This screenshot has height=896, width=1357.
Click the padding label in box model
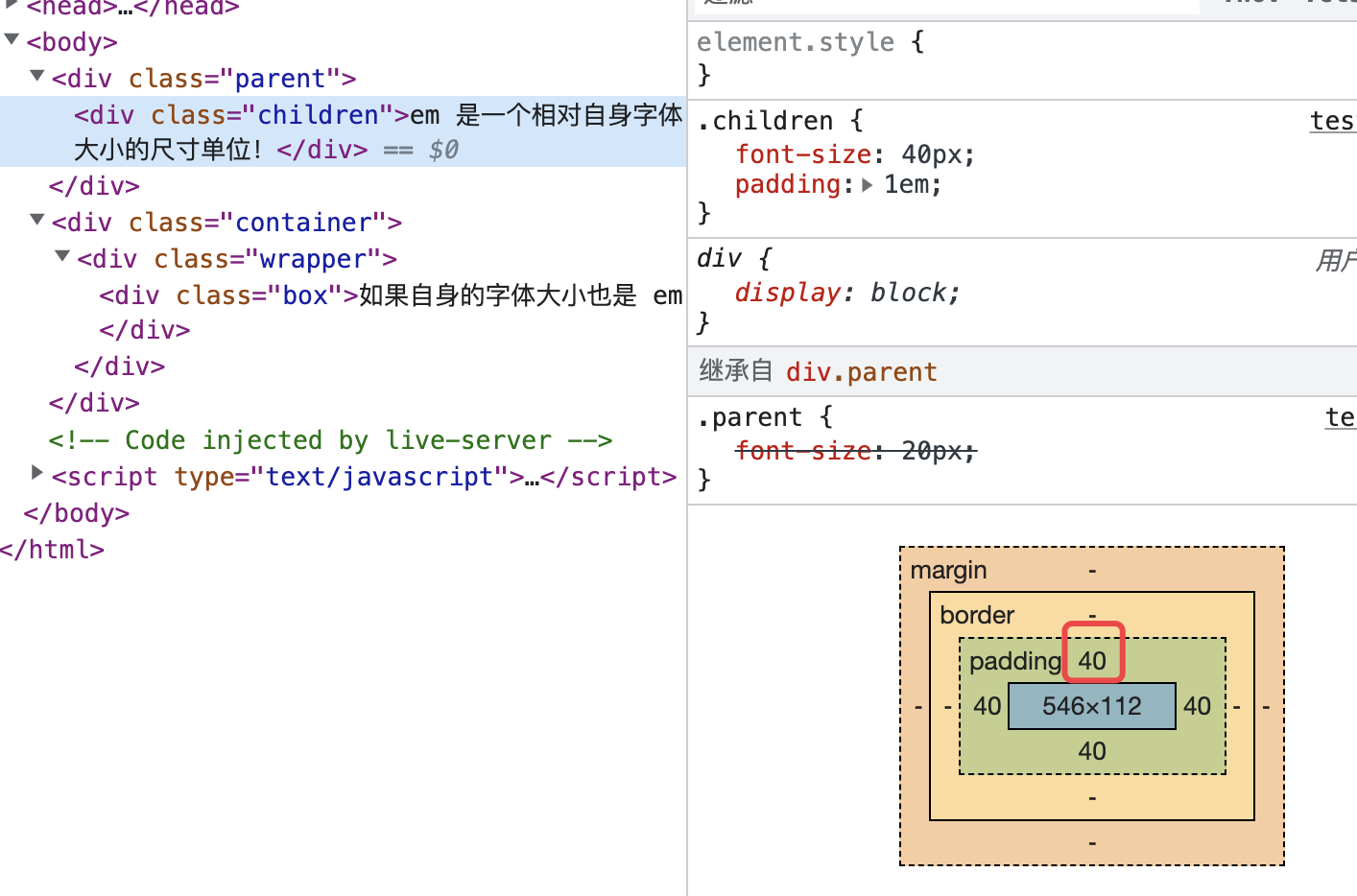pos(1015,661)
